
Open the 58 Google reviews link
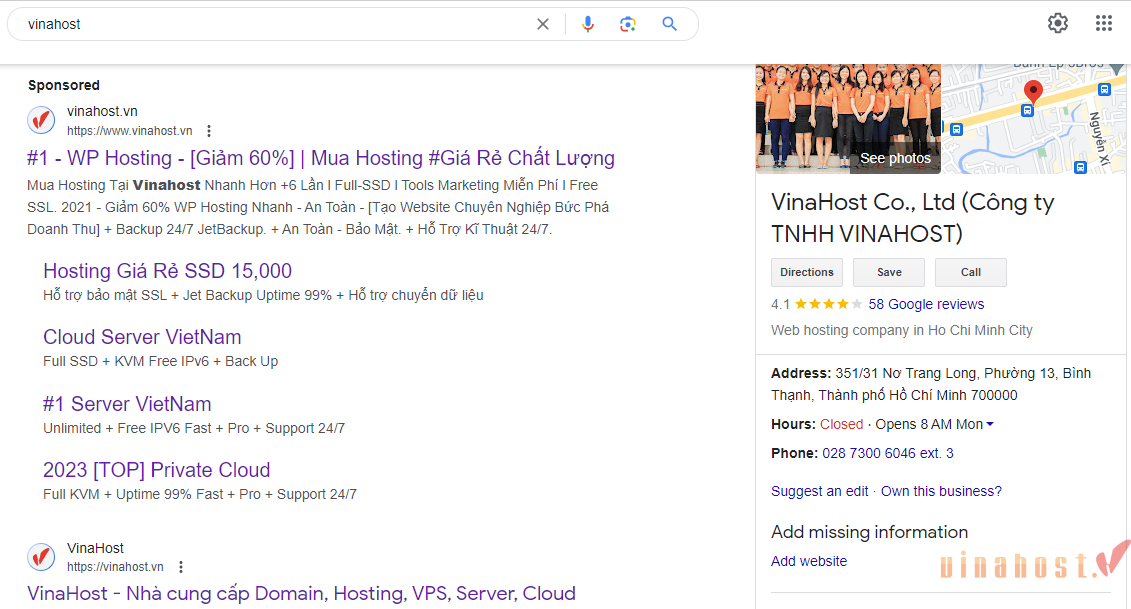[x=926, y=304]
